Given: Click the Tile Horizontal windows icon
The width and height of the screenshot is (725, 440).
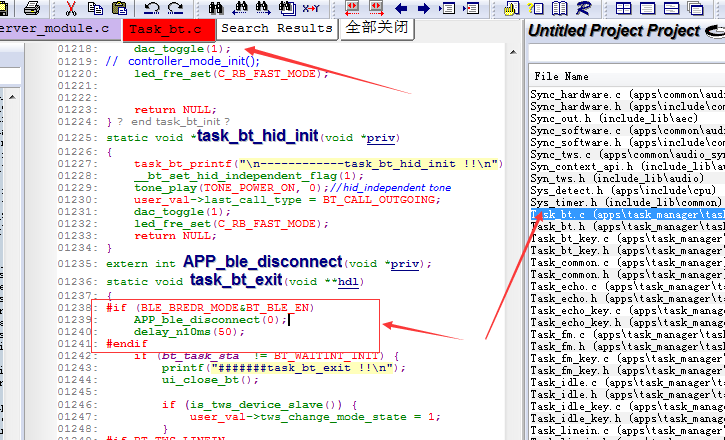Looking at the screenshot, I should (671, 7).
